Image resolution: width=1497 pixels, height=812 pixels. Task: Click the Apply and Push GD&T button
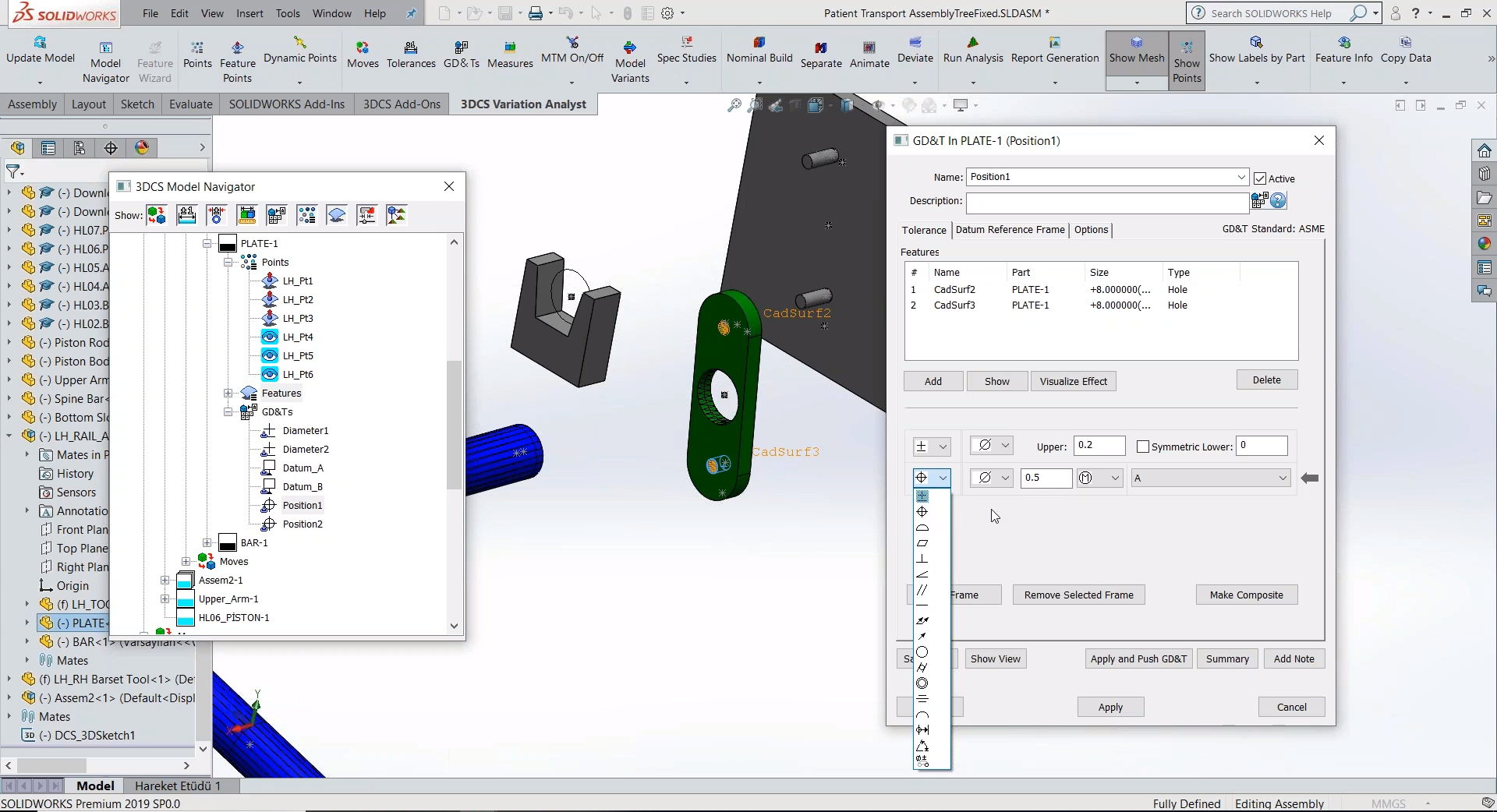point(1138,658)
